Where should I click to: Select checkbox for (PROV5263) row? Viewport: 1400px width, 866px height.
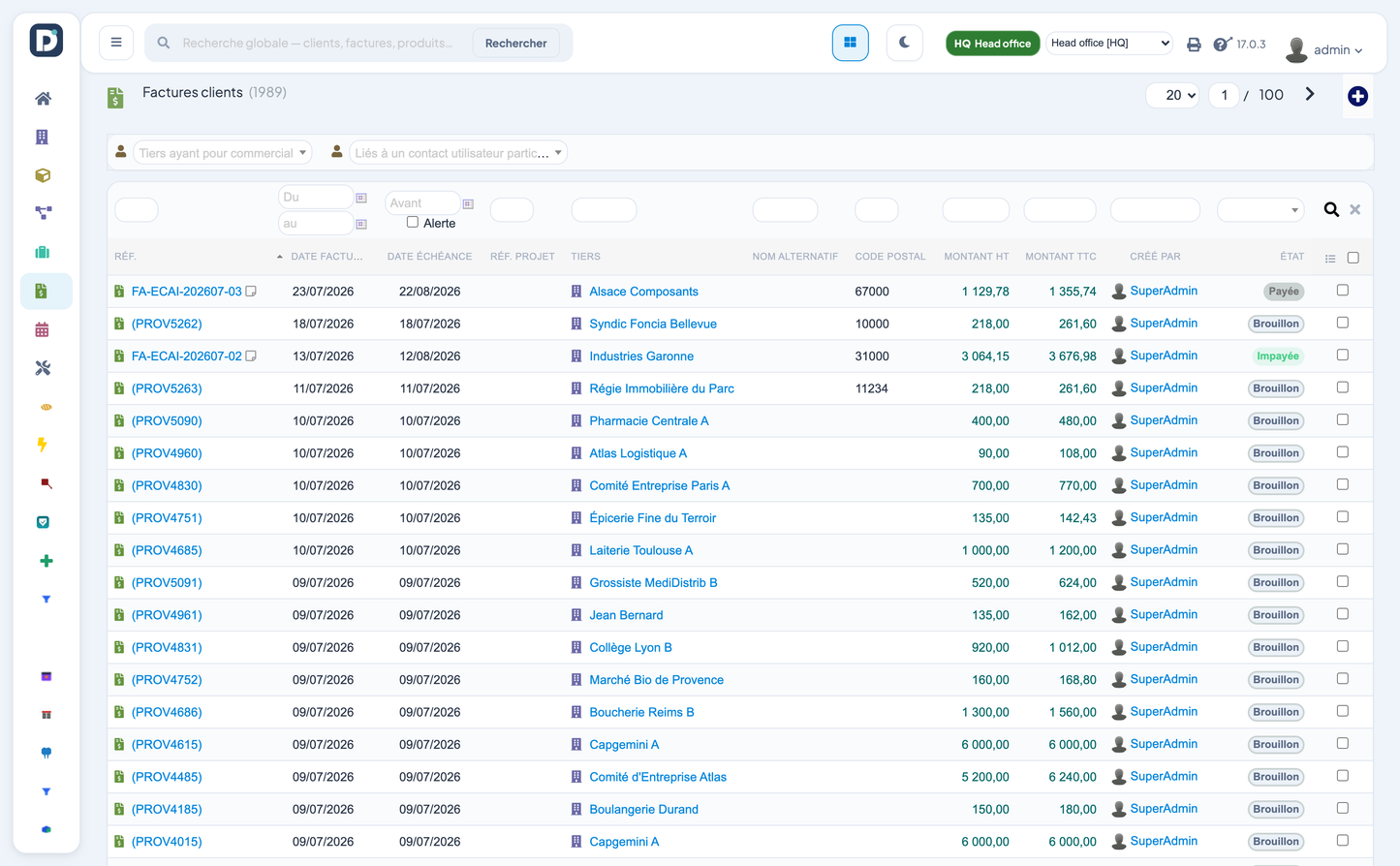pyautogui.click(x=1343, y=387)
